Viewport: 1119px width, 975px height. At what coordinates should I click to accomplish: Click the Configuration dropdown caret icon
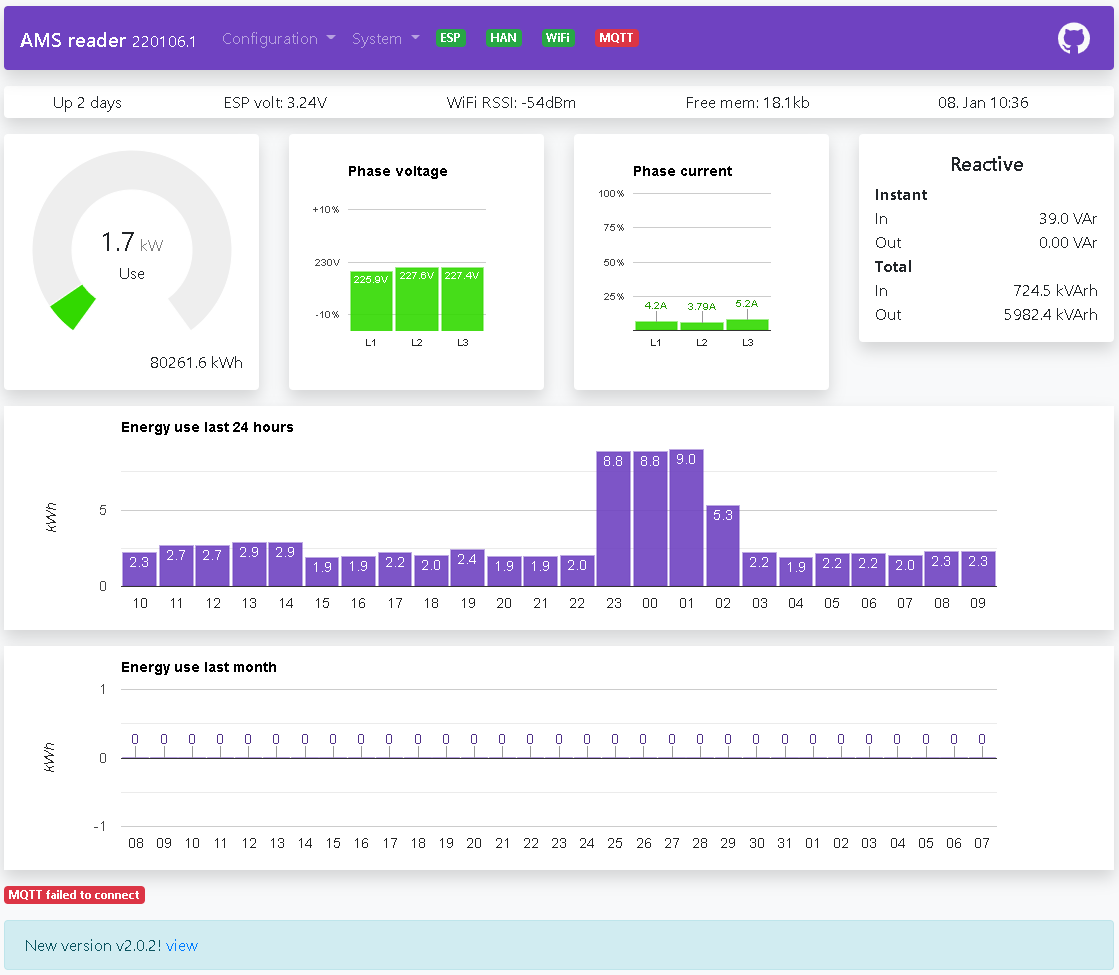click(x=331, y=39)
